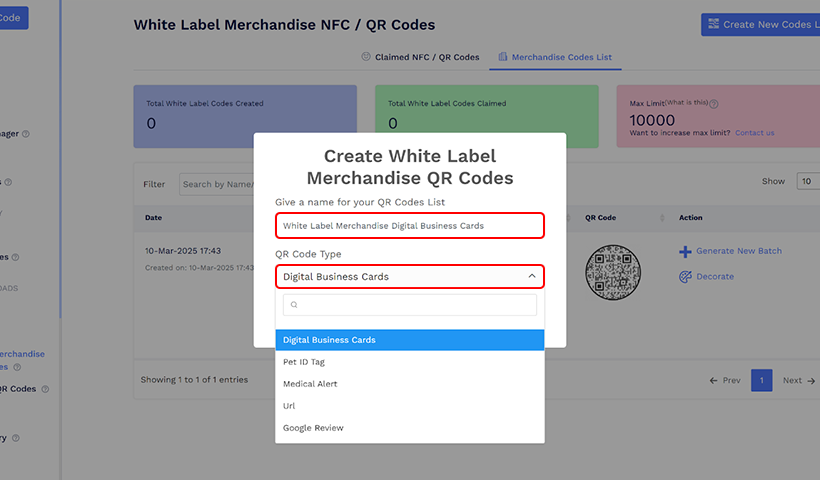The image size is (820, 480).
Task: Open the Merchandise Codes List tab
Action: click(x=561, y=58)
